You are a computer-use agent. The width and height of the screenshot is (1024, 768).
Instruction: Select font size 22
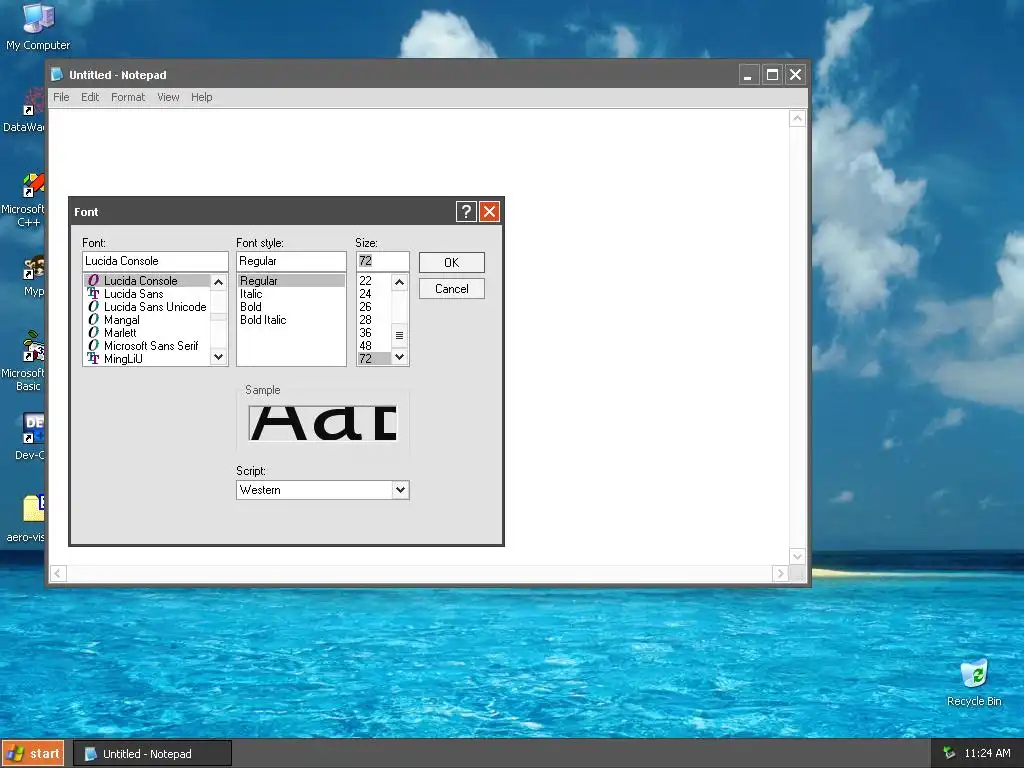[374, 281]
